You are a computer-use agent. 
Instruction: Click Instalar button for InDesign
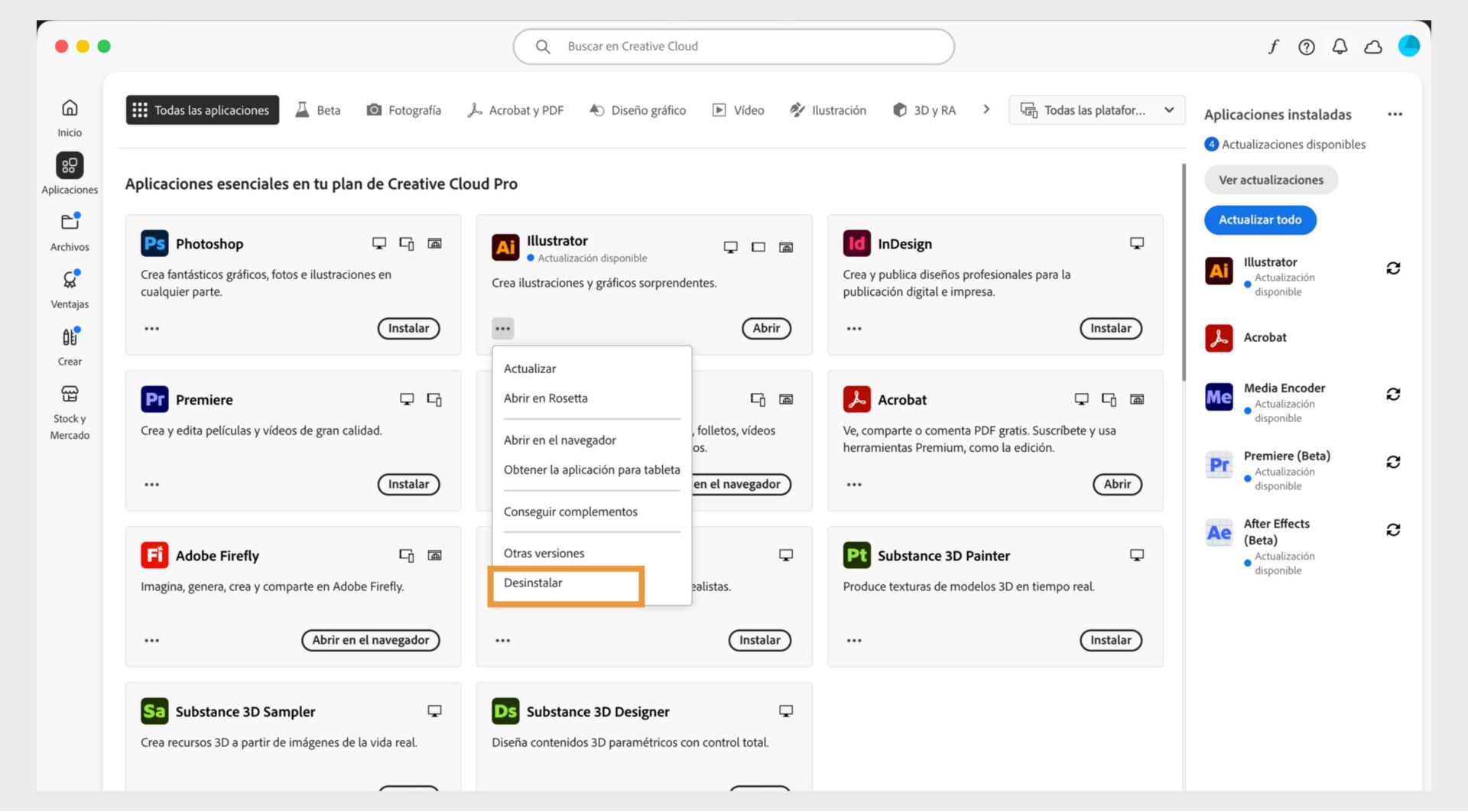click(1110, 329)
